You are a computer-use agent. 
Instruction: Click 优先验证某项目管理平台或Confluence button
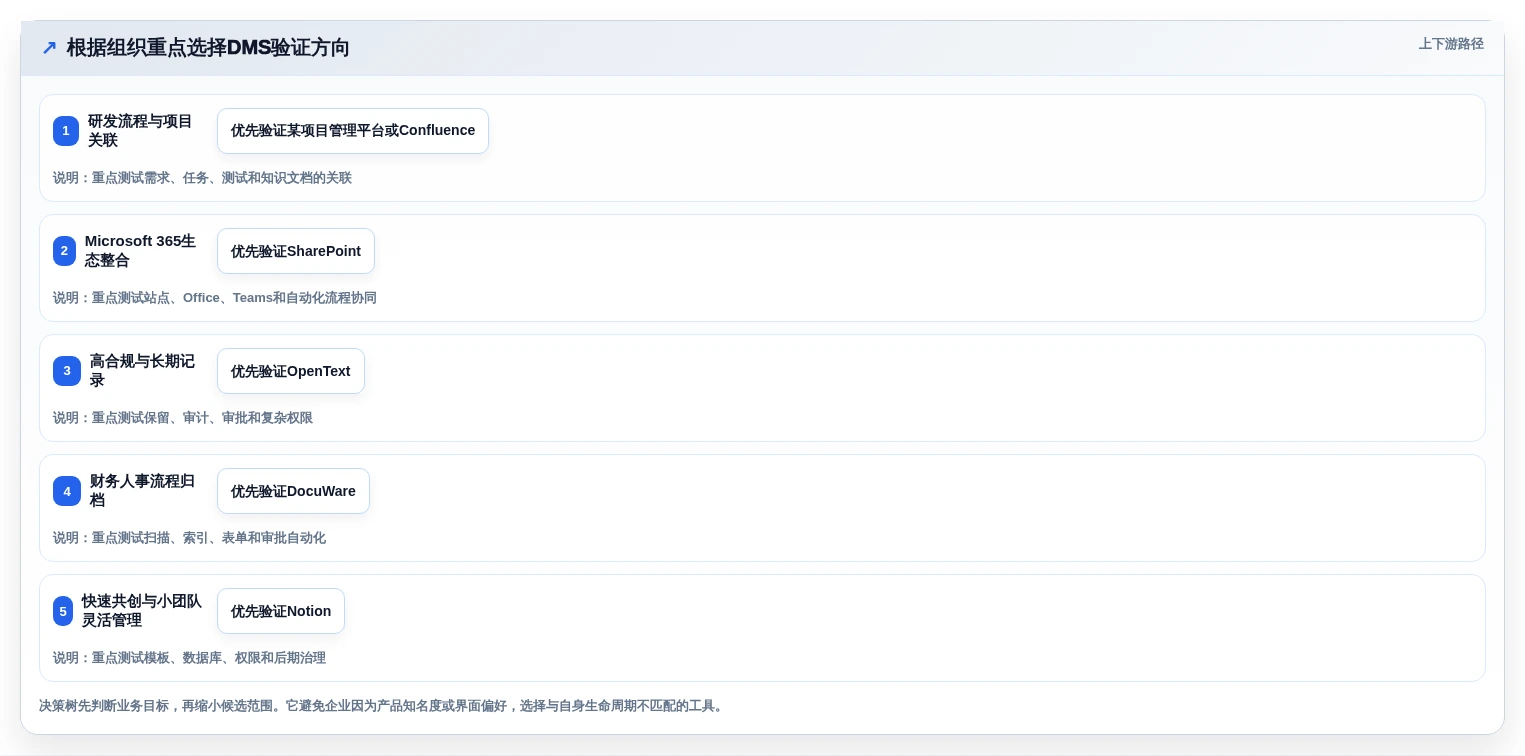[x=353, y=131]
